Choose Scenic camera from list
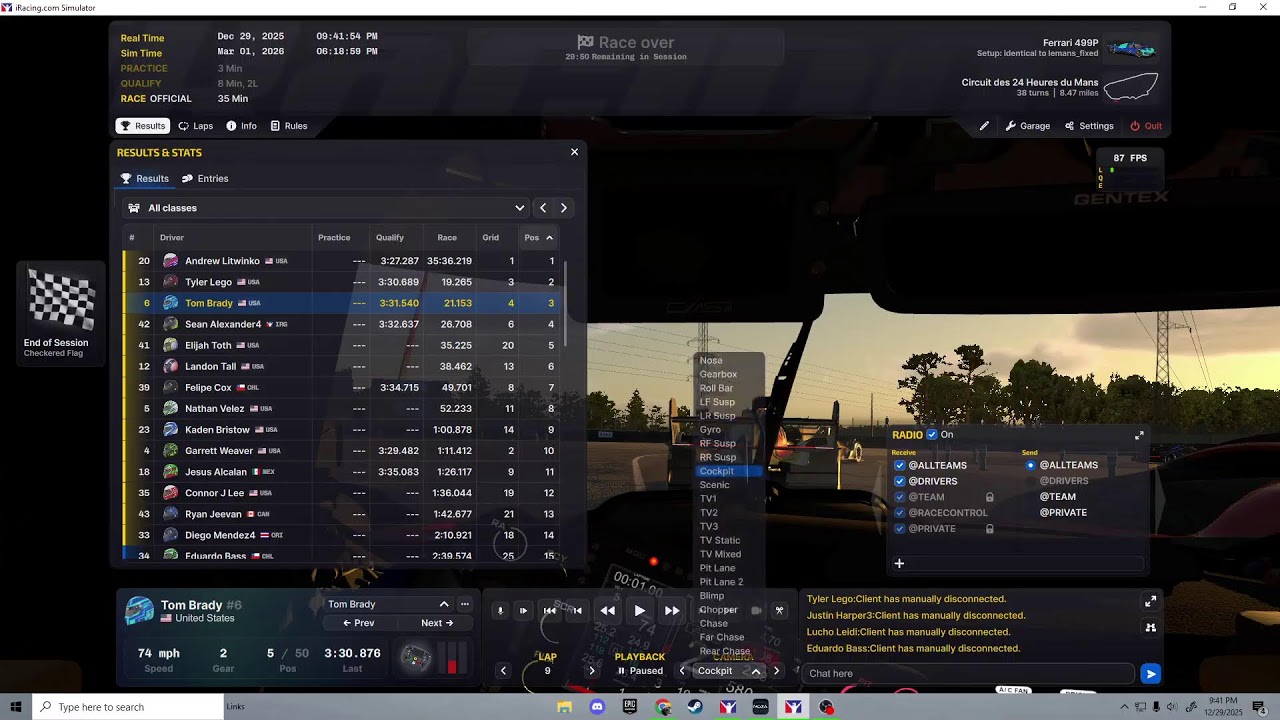 point(714,485)
